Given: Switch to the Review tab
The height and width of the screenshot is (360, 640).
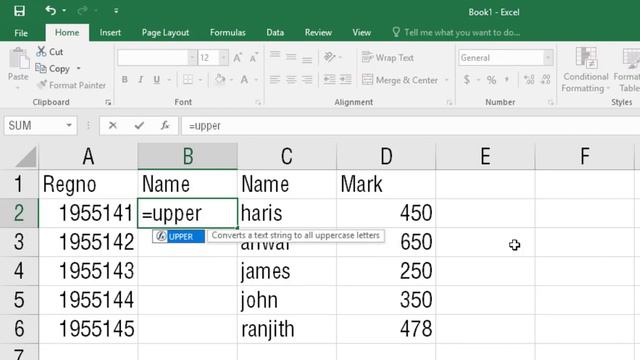Looking at the screenshot, I should click(x=318, y=33).
